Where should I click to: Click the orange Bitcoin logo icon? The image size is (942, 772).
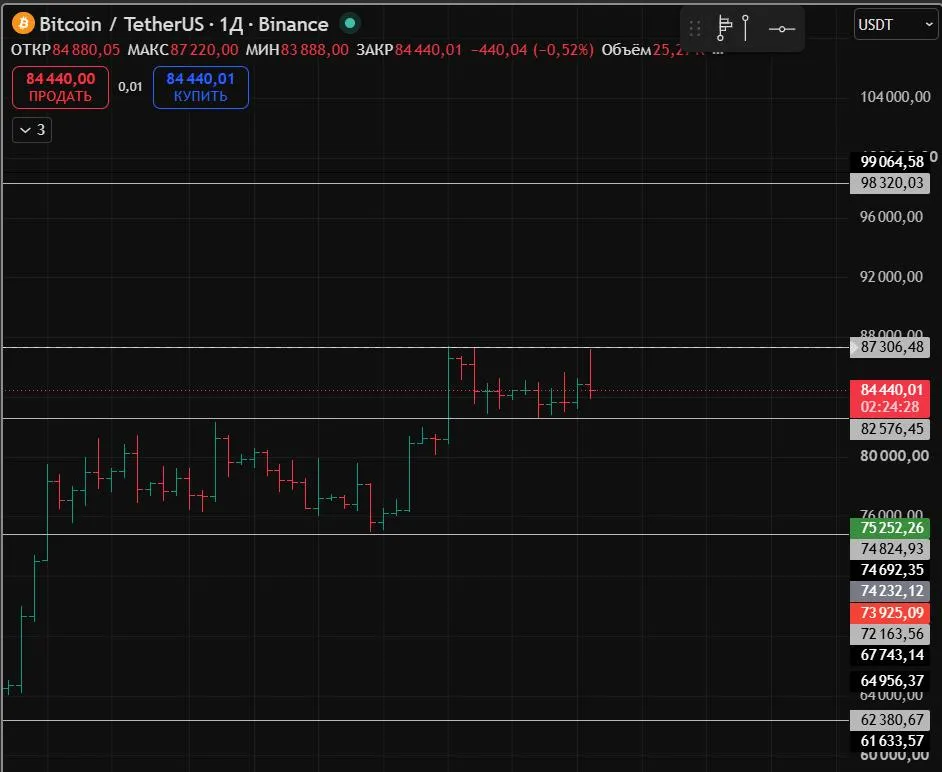pyautogui.click(x=23, y=23)
